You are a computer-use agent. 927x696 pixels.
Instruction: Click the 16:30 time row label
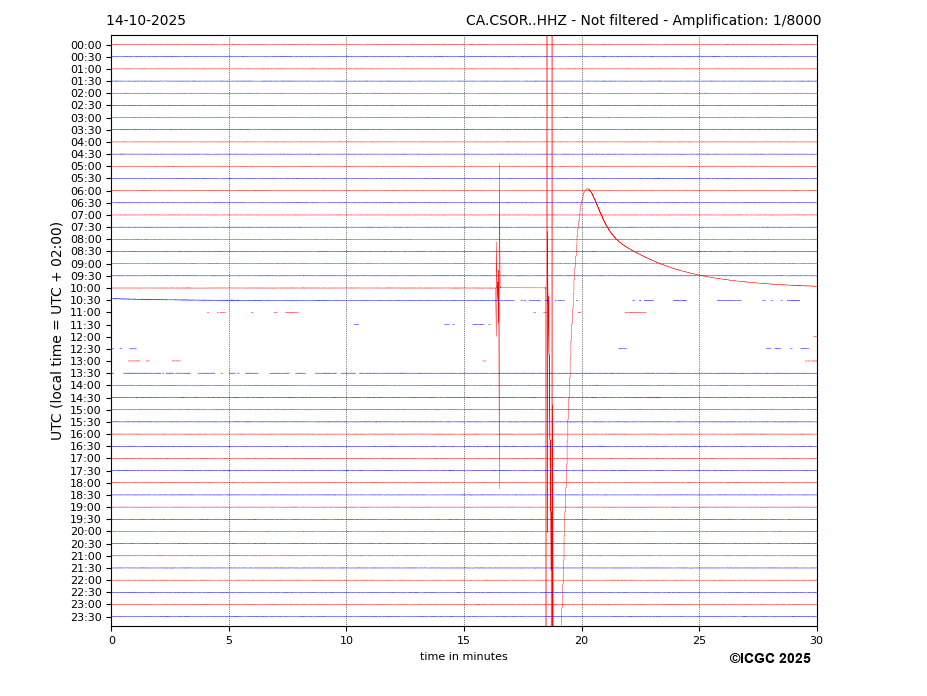(x=86, y=447)
